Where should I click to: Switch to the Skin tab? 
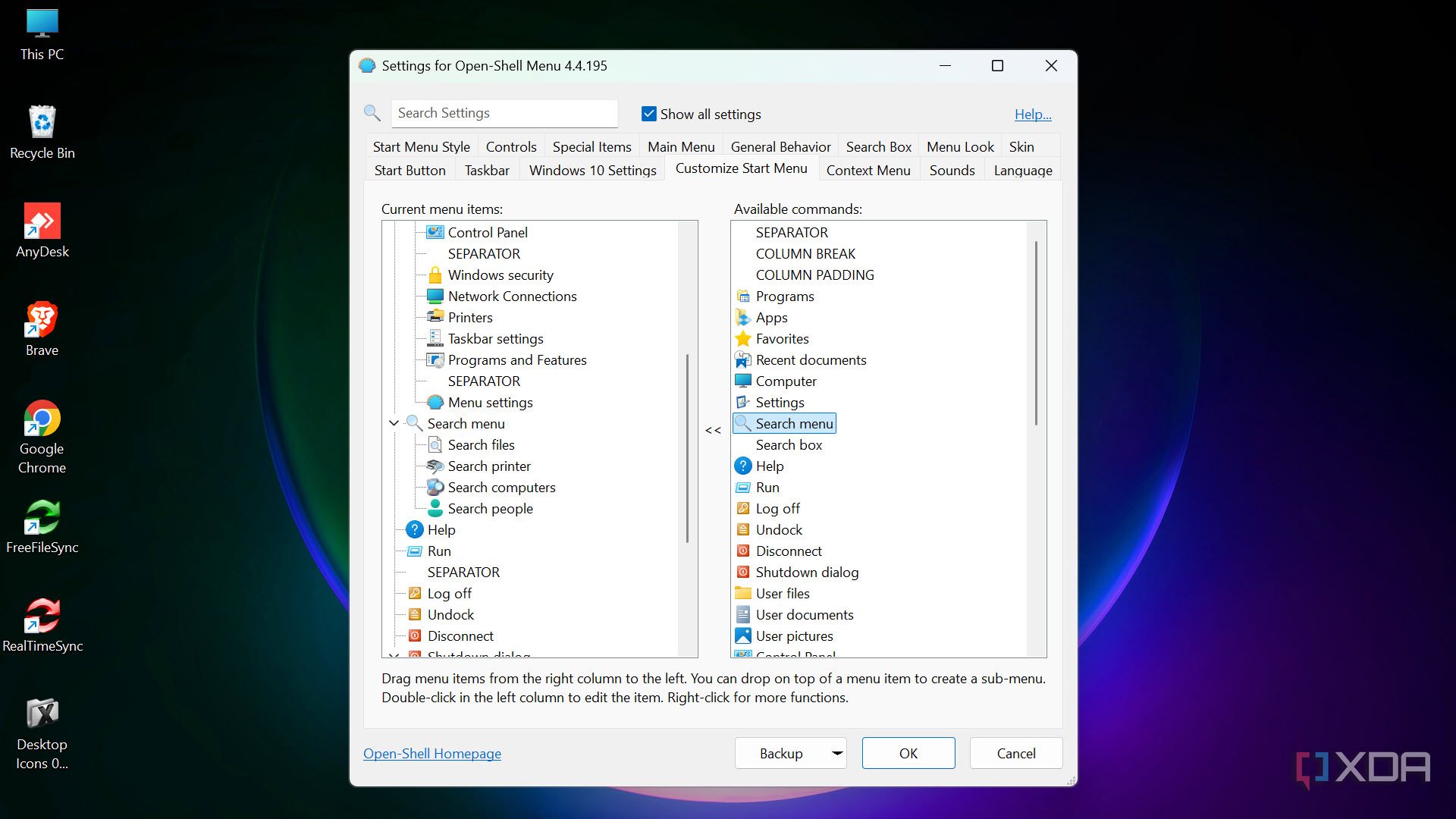click(1021, 146)
